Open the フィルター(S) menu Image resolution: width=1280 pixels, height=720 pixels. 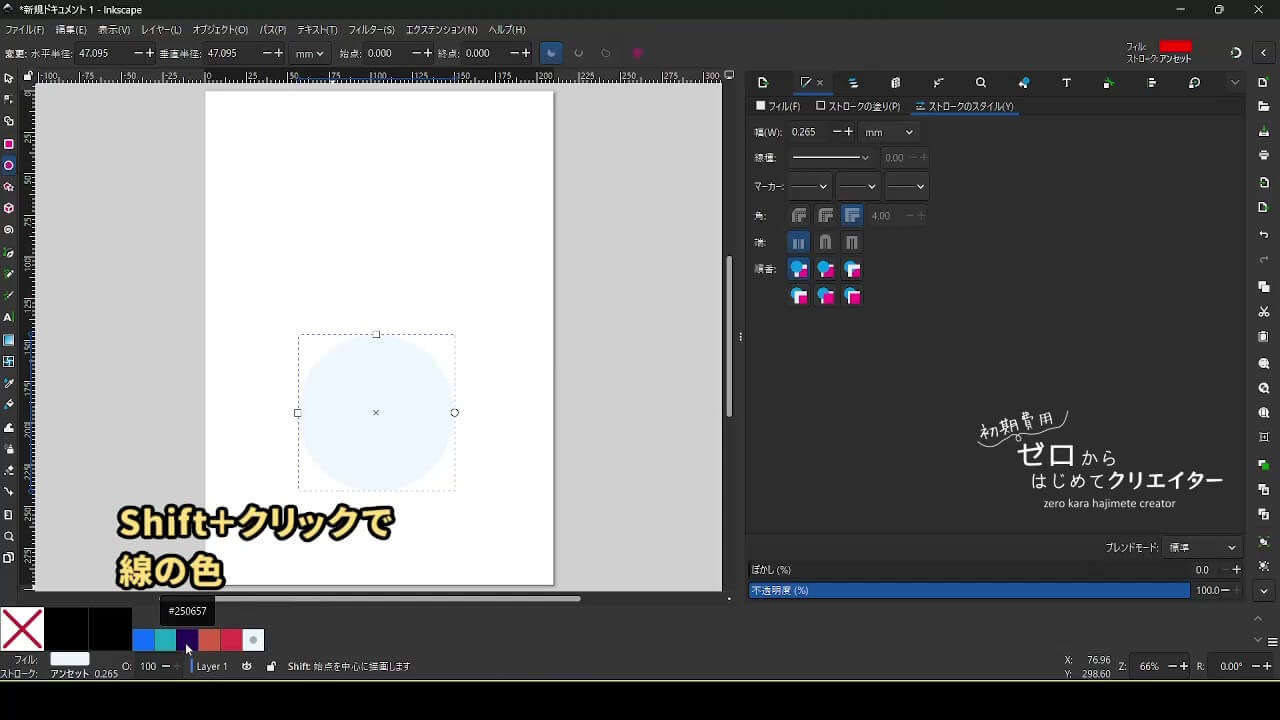371,30
